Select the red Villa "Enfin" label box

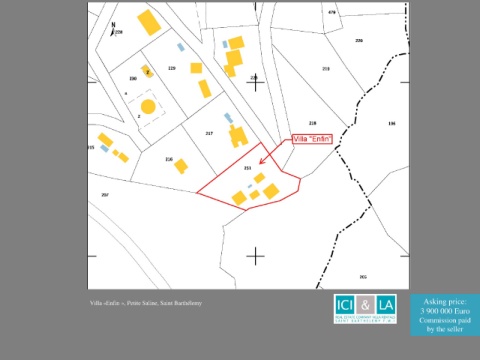pyautogui.click(x=312, y=139)
